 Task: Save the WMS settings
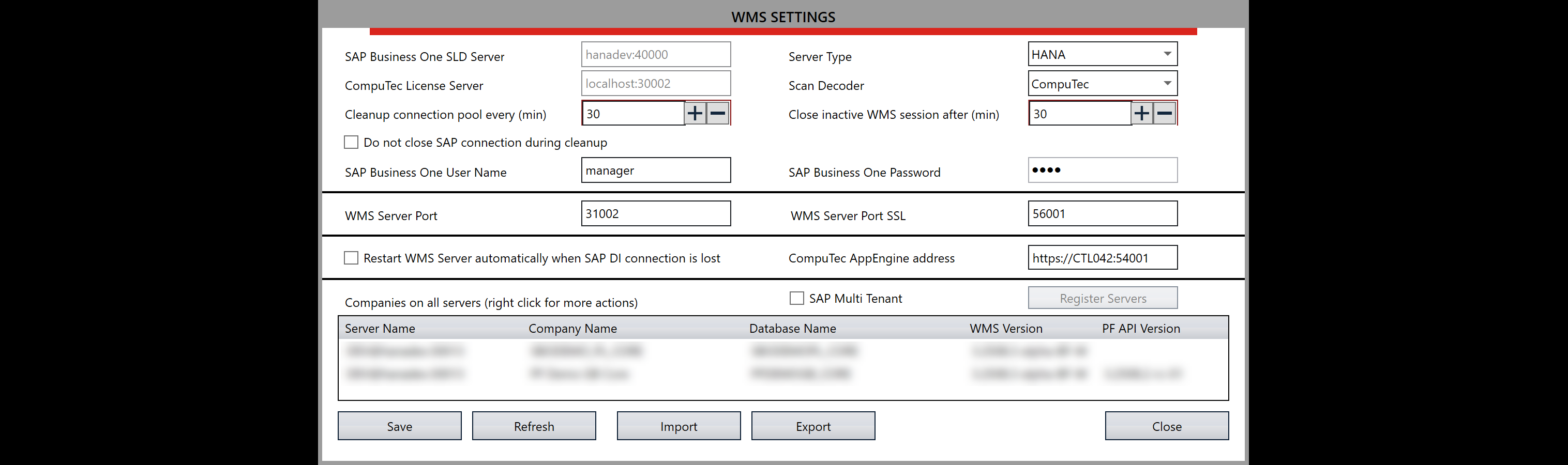(399, 426)
